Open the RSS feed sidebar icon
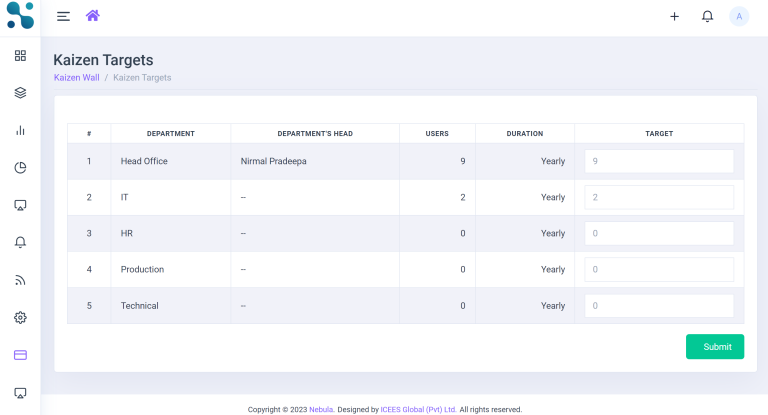 pyautogui.click(x=20, y=280)
